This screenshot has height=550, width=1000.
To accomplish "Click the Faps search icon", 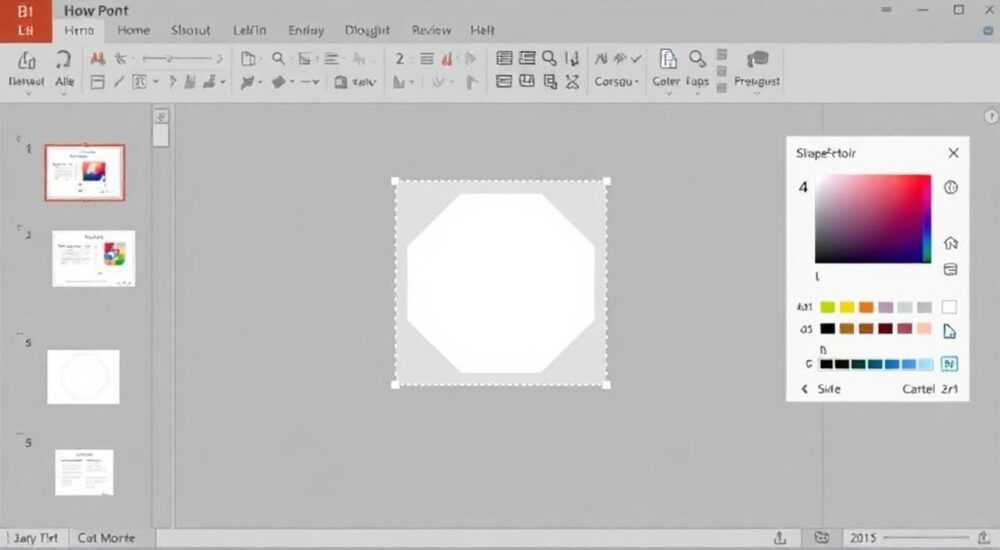I will (x=697, y=59).
